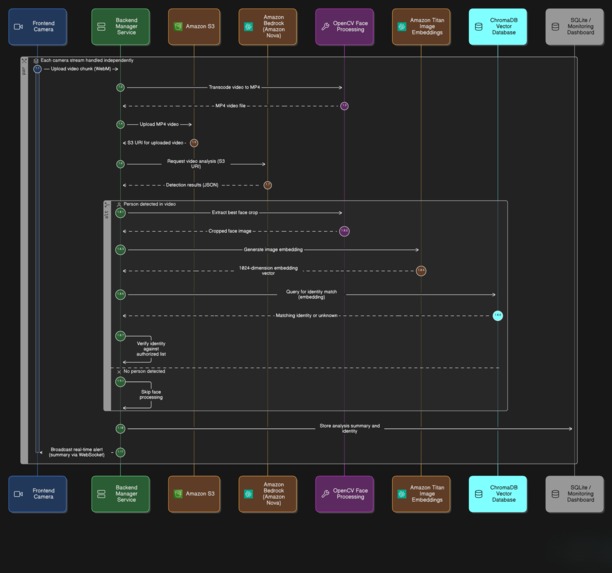Click the purple step circle after 'MP4 video file'
Screen dimensions: 612x573
(x=344, y=106)
